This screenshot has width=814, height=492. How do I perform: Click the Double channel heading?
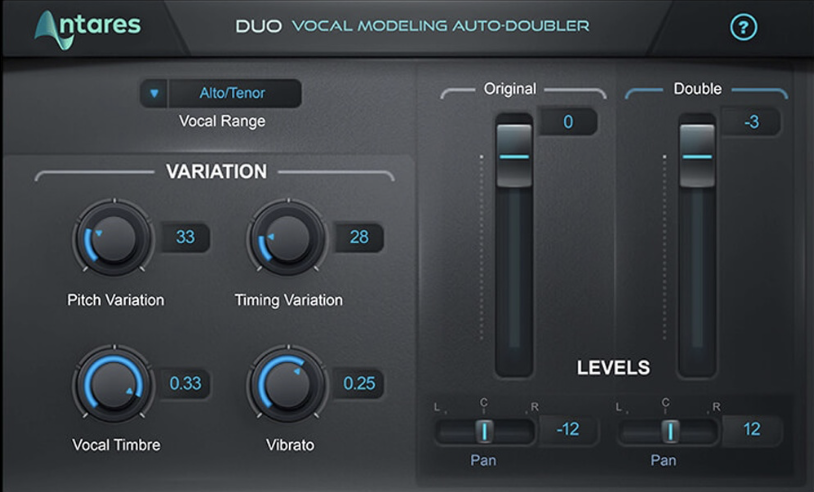698,89
